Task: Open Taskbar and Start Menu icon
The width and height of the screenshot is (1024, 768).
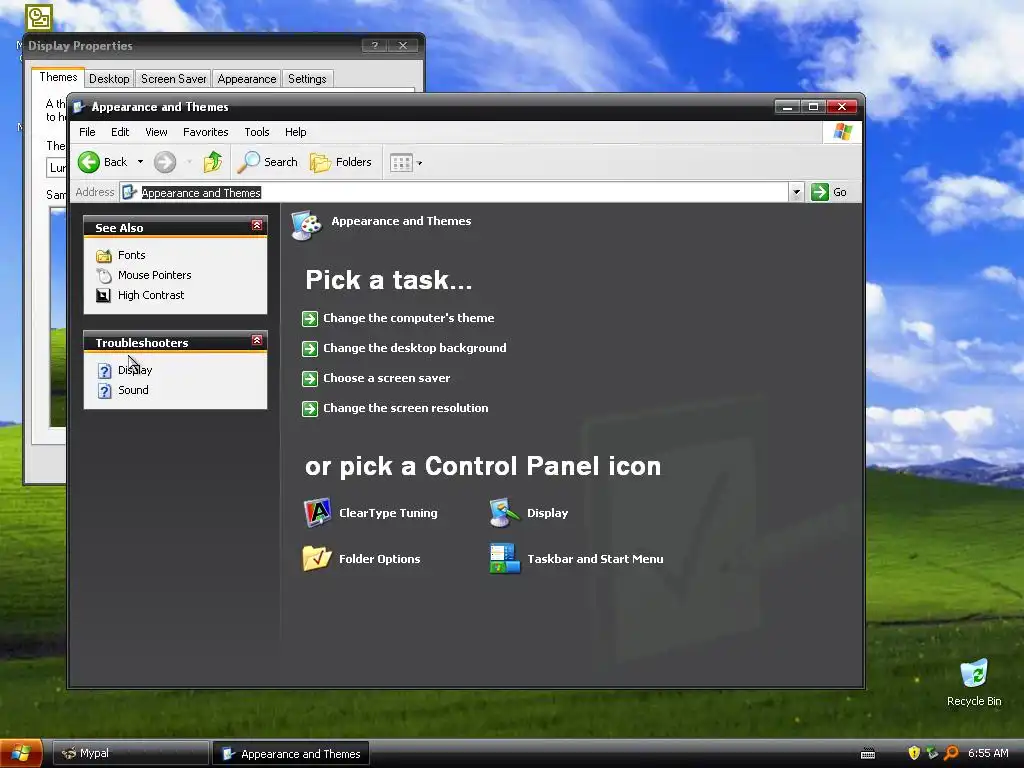Action: (505, 558)
